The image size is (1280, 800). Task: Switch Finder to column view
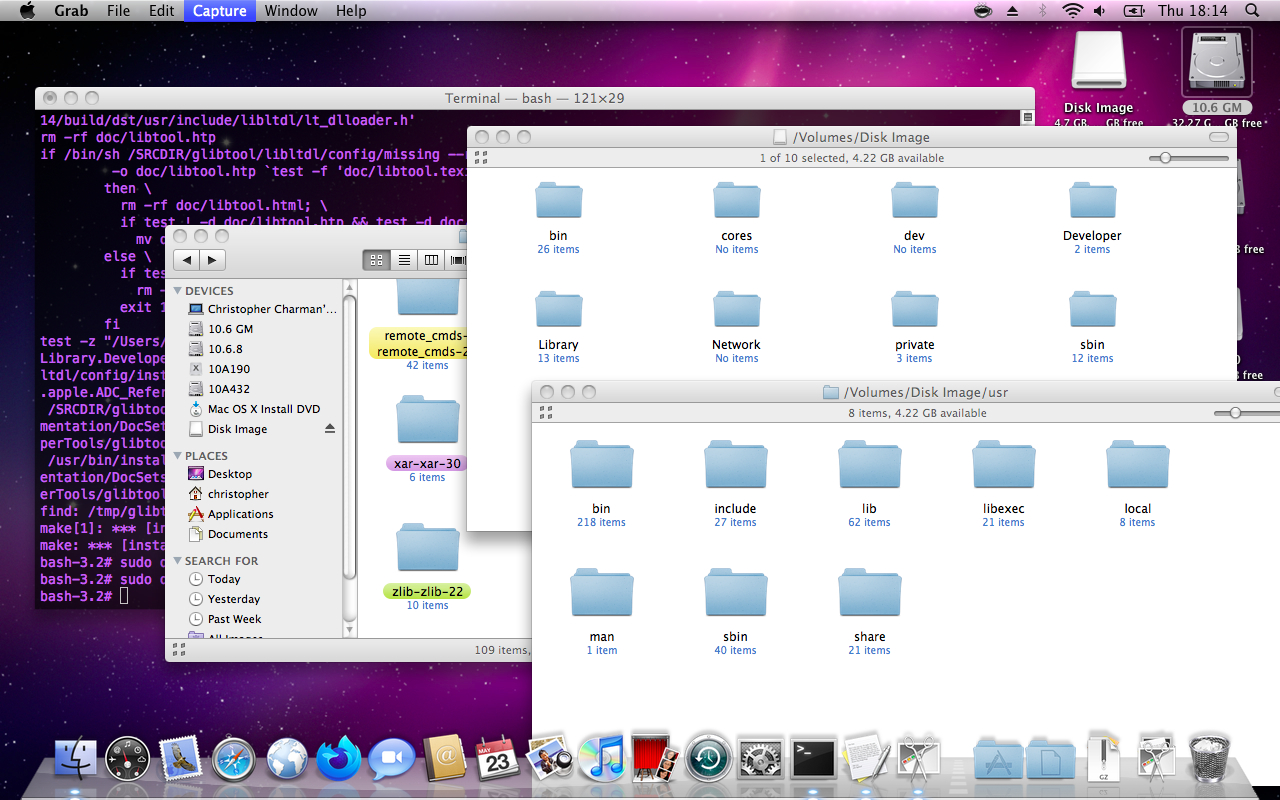[x=431, y=260]
